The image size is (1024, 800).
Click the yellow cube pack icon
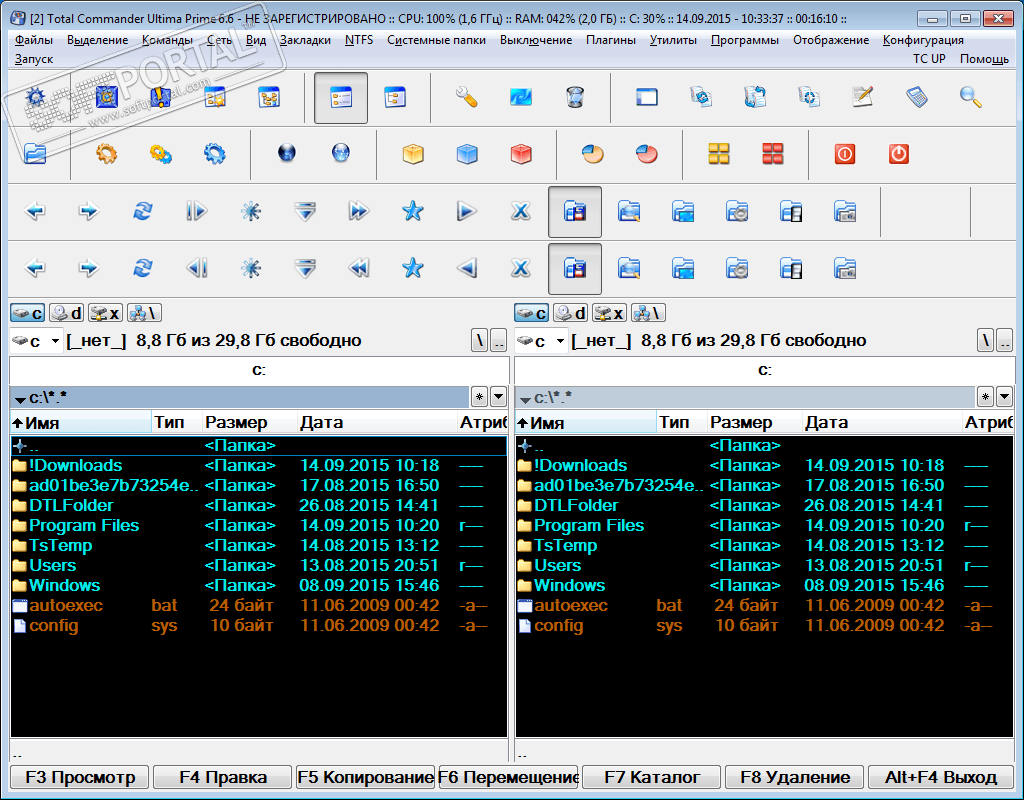coord(413,154)
